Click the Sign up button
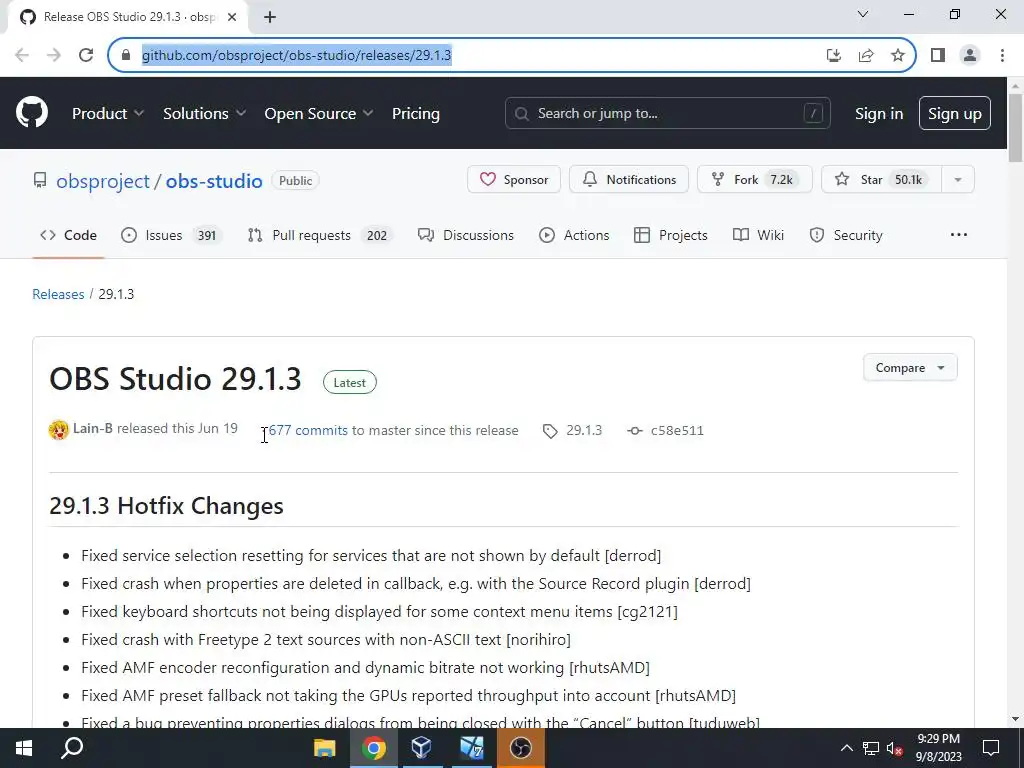The height and width of the screenshot is (768, 1024). pos(955,113)
